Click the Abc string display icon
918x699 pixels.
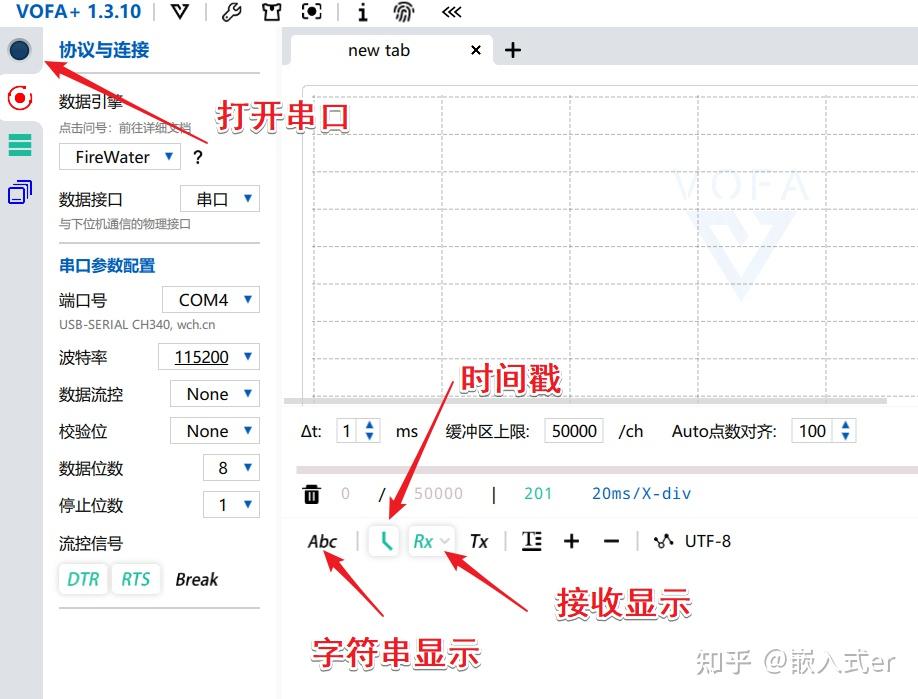tap(322, 541)
